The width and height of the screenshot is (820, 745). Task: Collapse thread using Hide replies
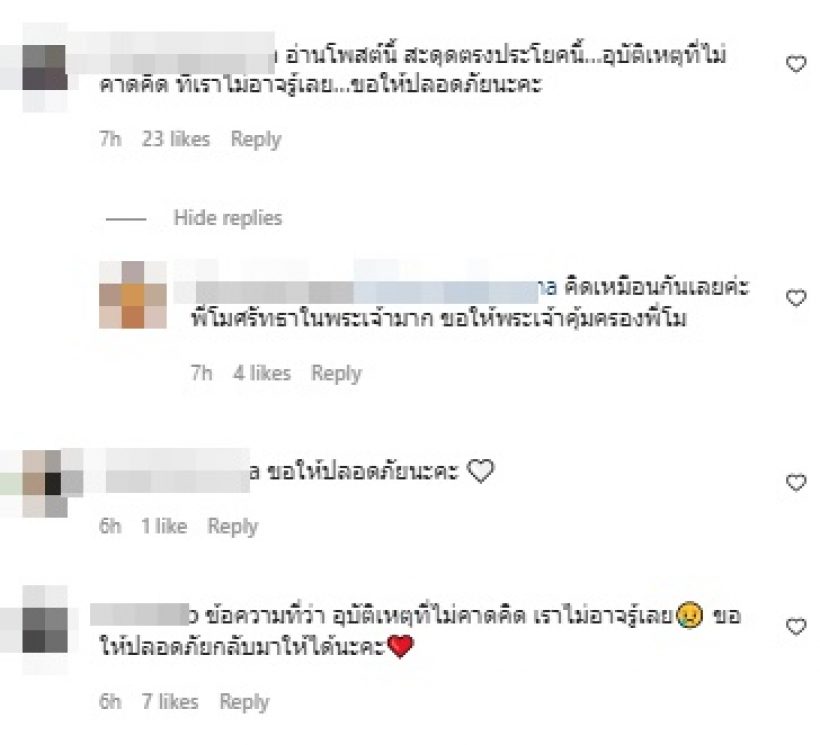click(227, 218)
